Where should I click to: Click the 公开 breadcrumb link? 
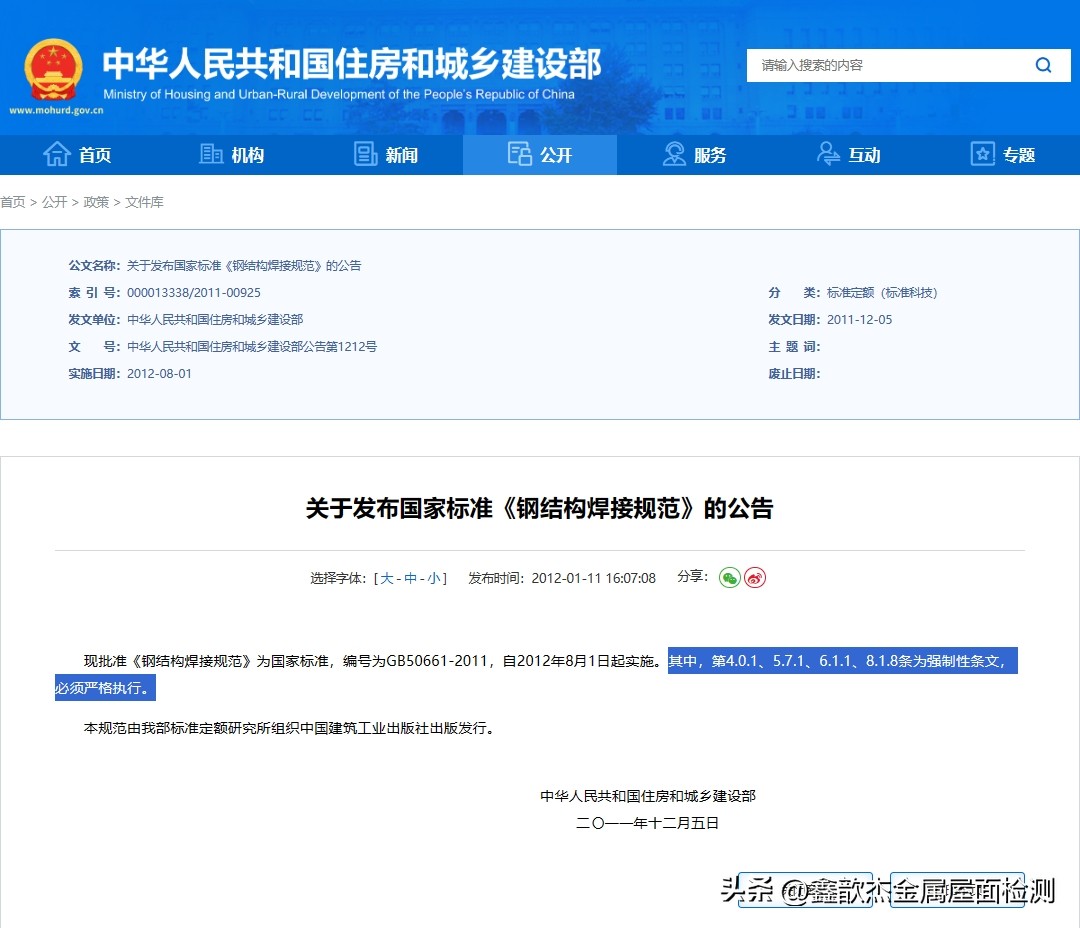point(55,202)
